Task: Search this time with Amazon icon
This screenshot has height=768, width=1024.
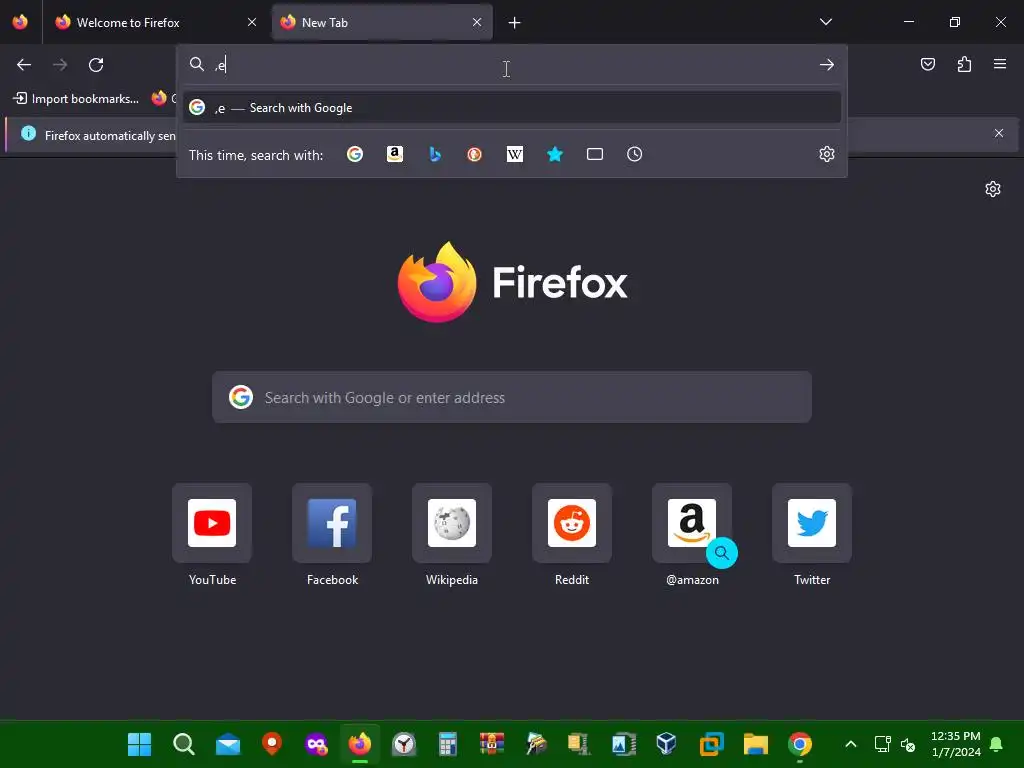Action: point(394,154)
